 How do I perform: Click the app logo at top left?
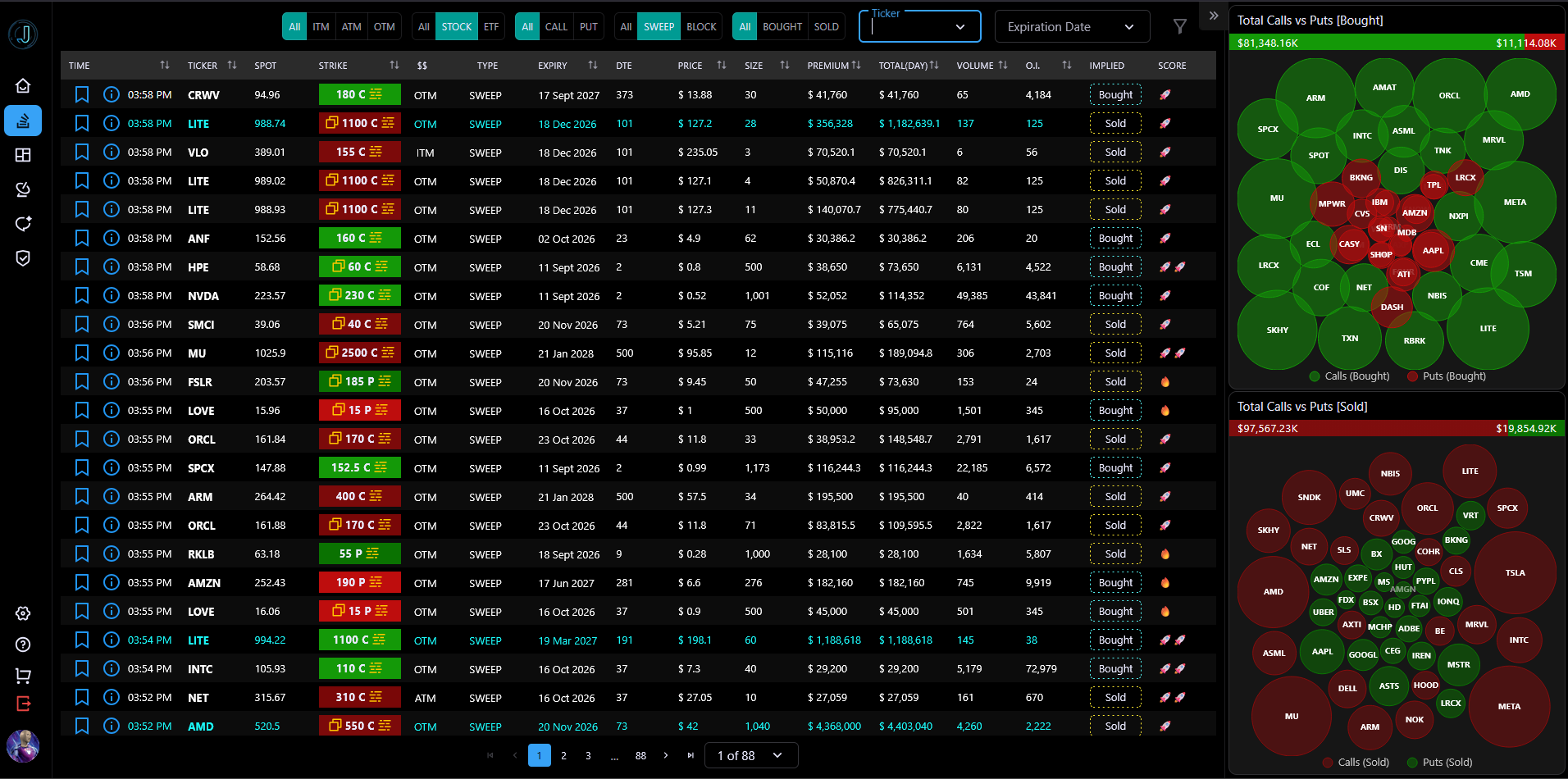[23, 34]
